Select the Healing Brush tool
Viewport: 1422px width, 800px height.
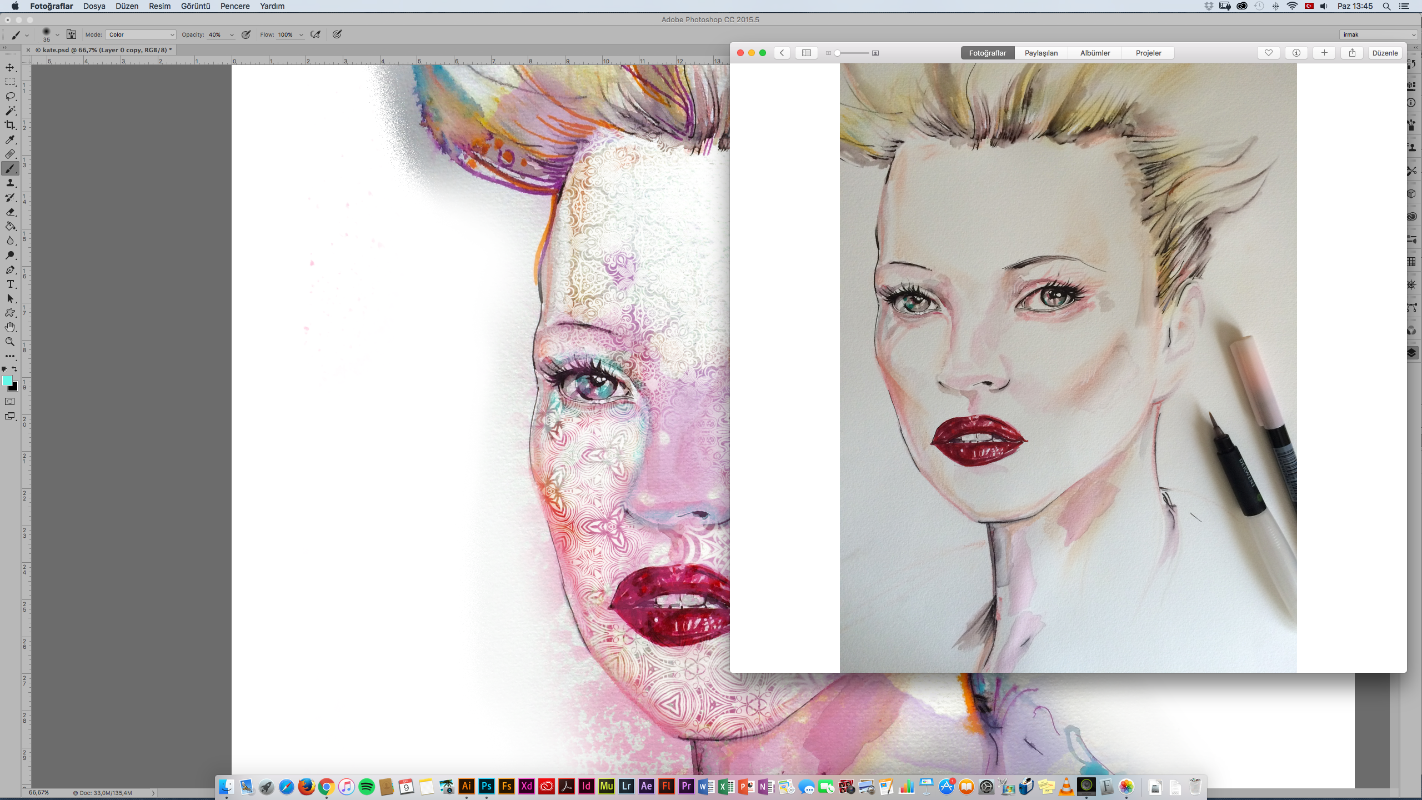coord(10,154)
